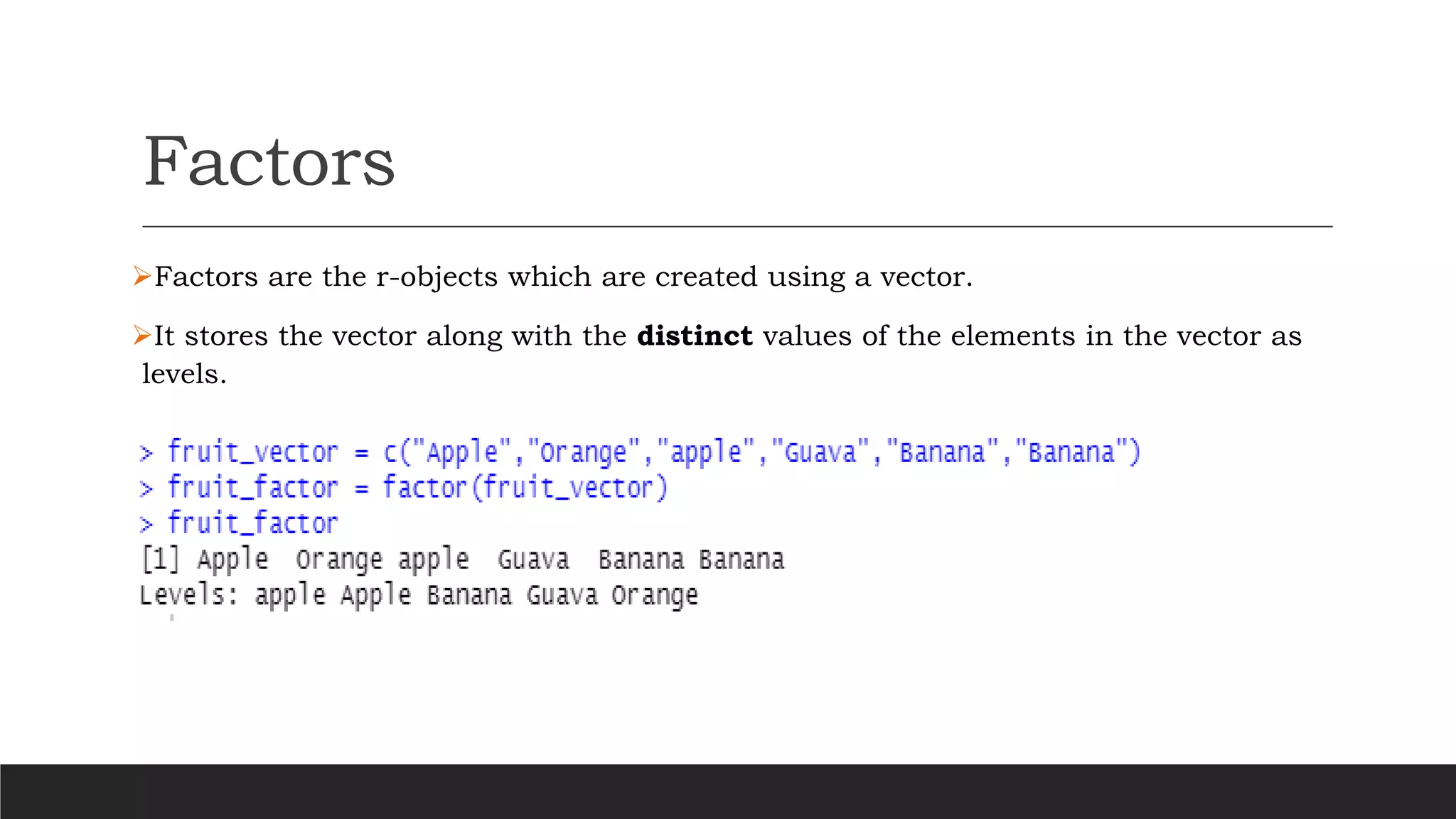Click the word 'r-objects' in first bullet
The height and width of the screenshot is (819, 1456).
click(x=437, y=277)
